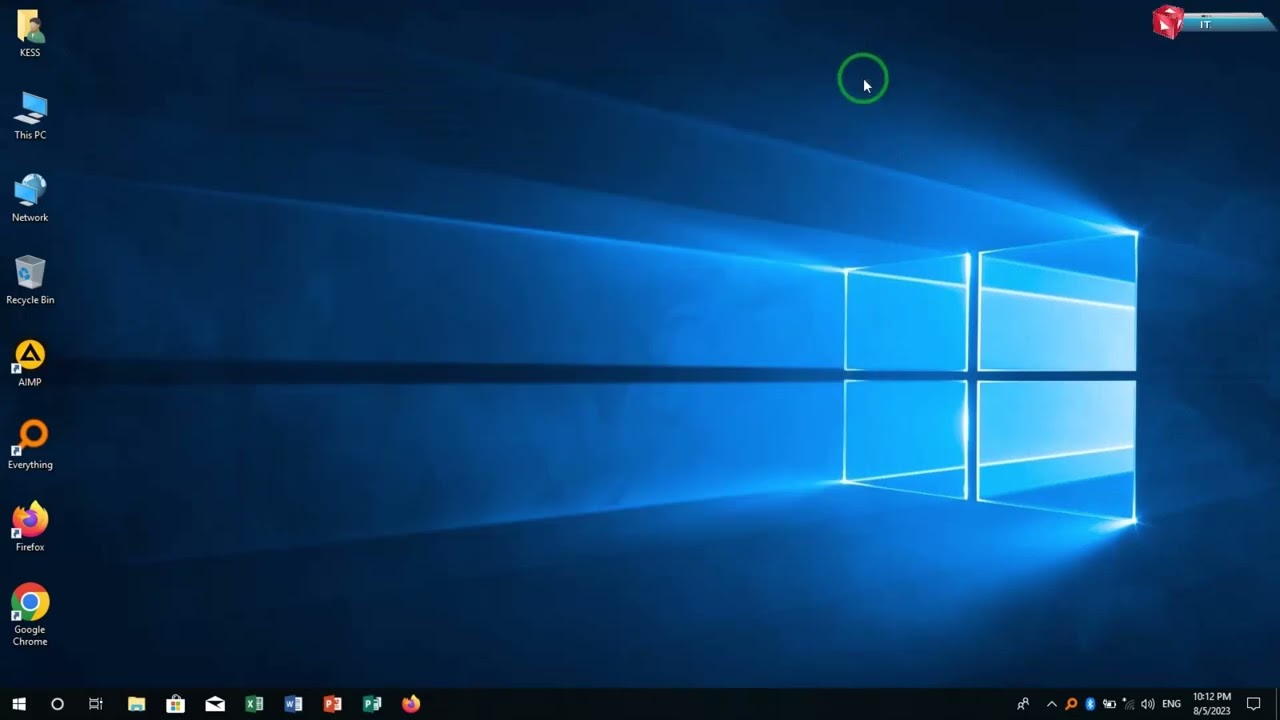
Task: Select the Recycle Bin icon
Action: point(30,279)
